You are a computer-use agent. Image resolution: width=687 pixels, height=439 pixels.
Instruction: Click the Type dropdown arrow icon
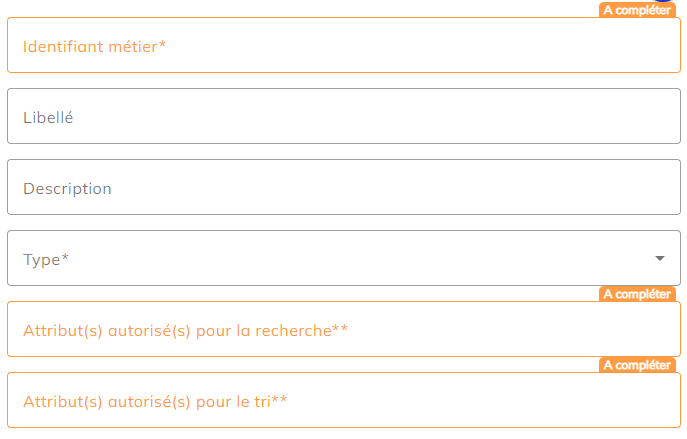click(x=660, y=259)
